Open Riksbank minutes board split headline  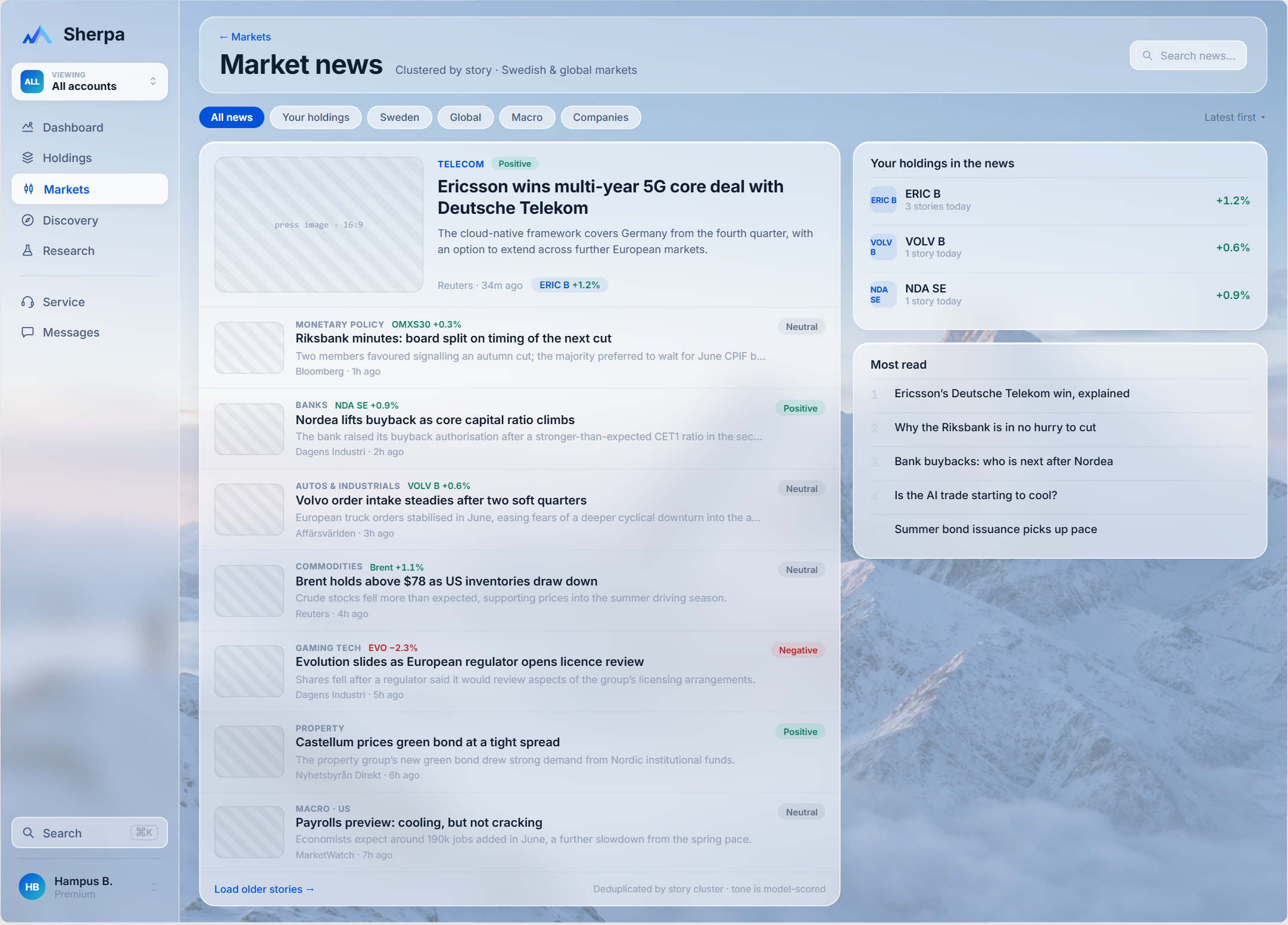tap(453, 338)
